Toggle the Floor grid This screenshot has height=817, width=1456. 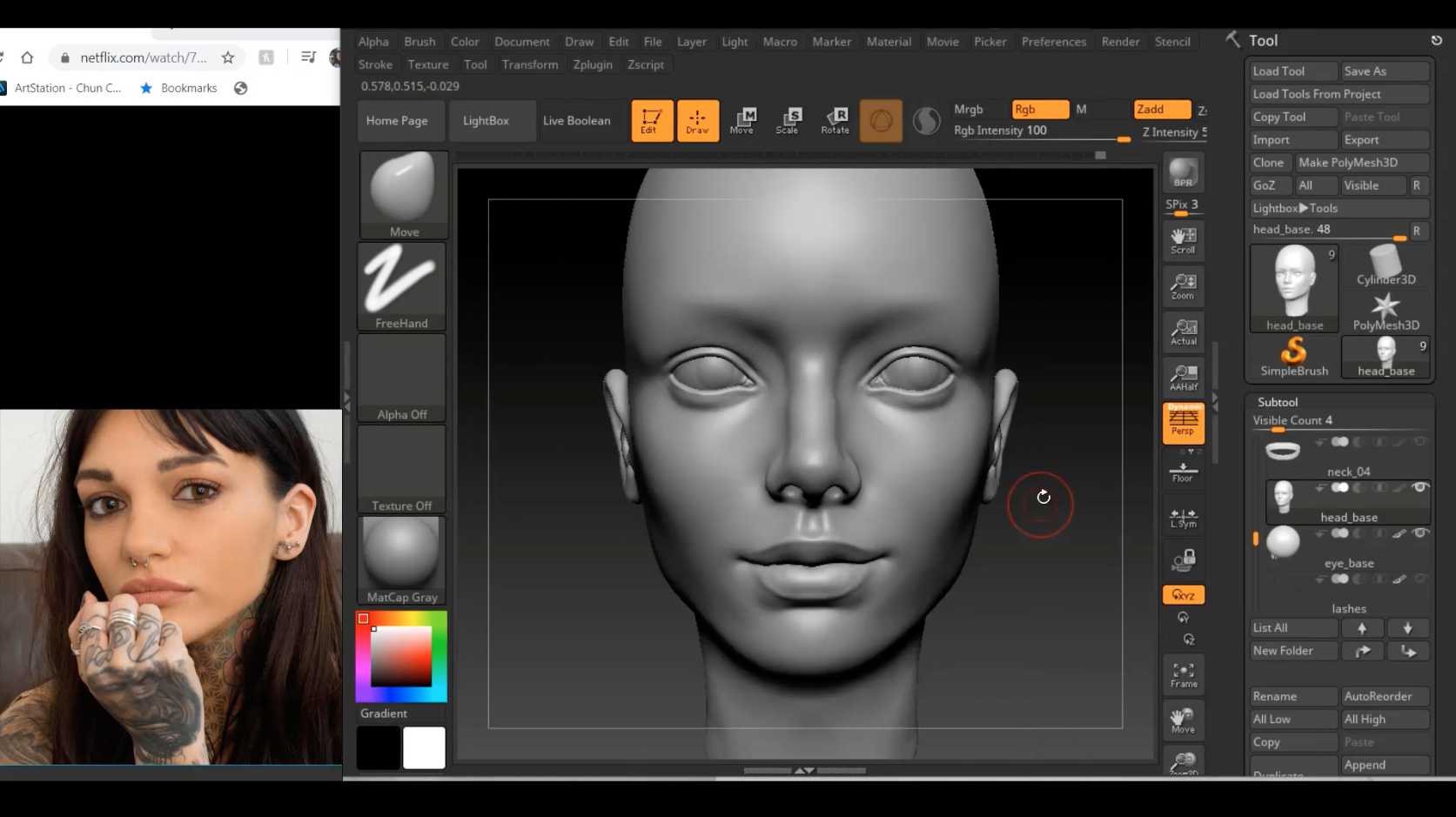click(x=1183, y=471)
